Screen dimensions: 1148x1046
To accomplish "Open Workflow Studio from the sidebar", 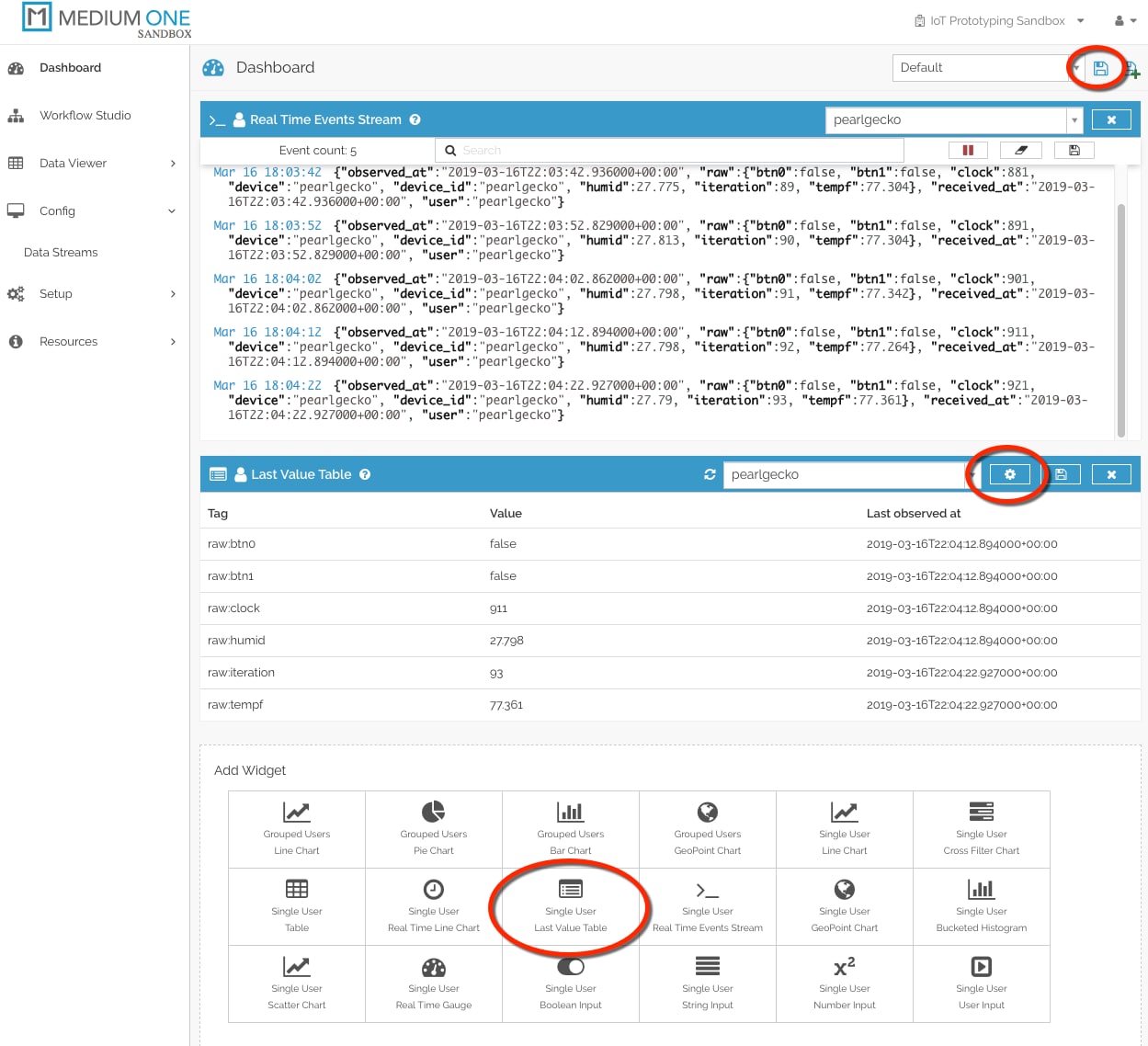I will point(85,116).
